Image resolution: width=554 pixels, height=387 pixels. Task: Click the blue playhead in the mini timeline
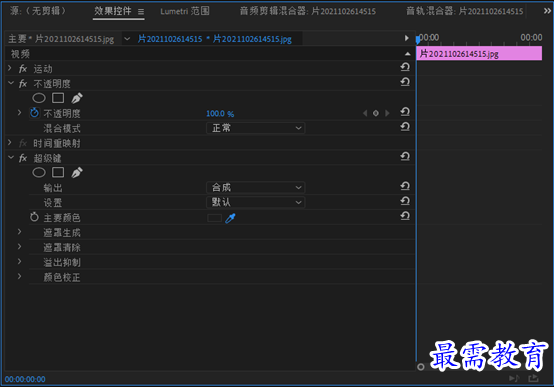coord(418,39)
